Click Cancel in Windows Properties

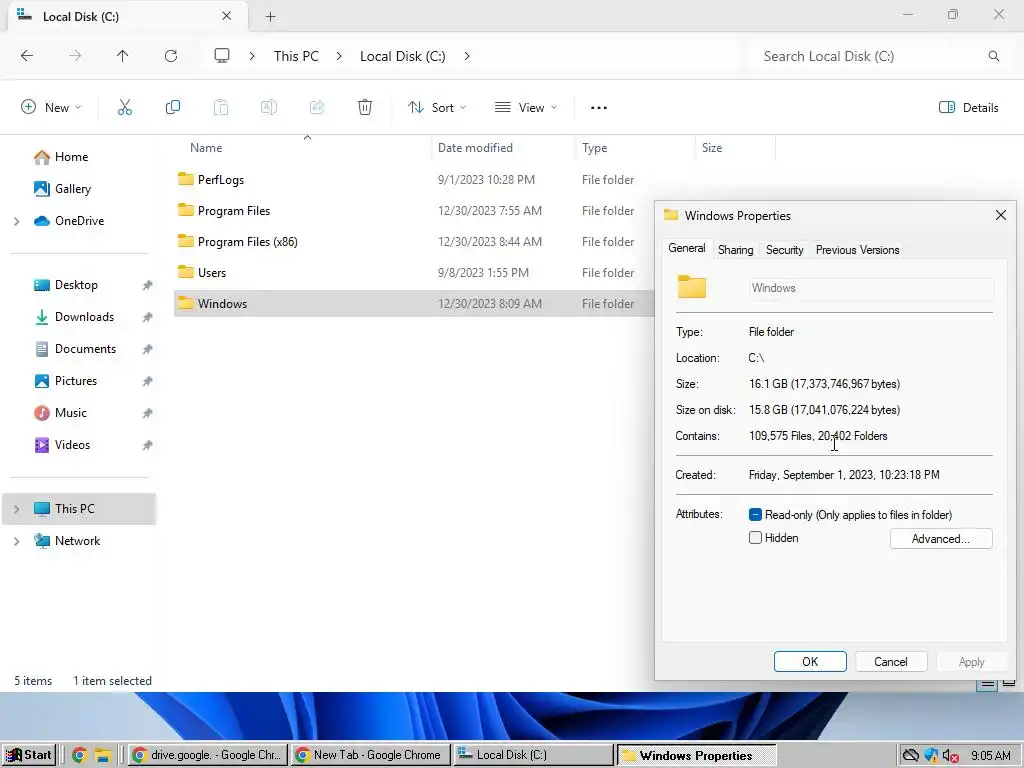891,662
